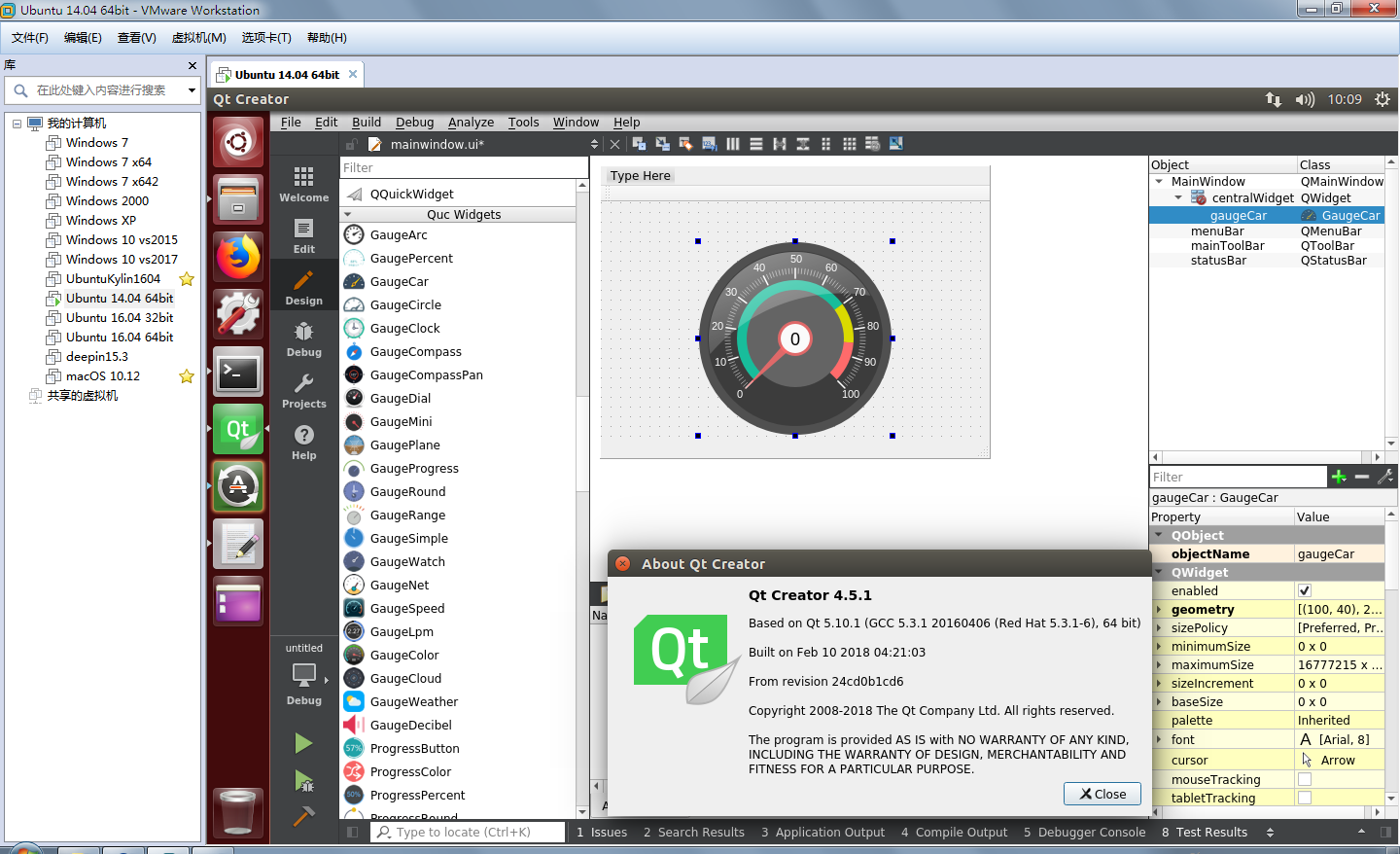Toggle the enabled property checkbox

point(1305,590)
